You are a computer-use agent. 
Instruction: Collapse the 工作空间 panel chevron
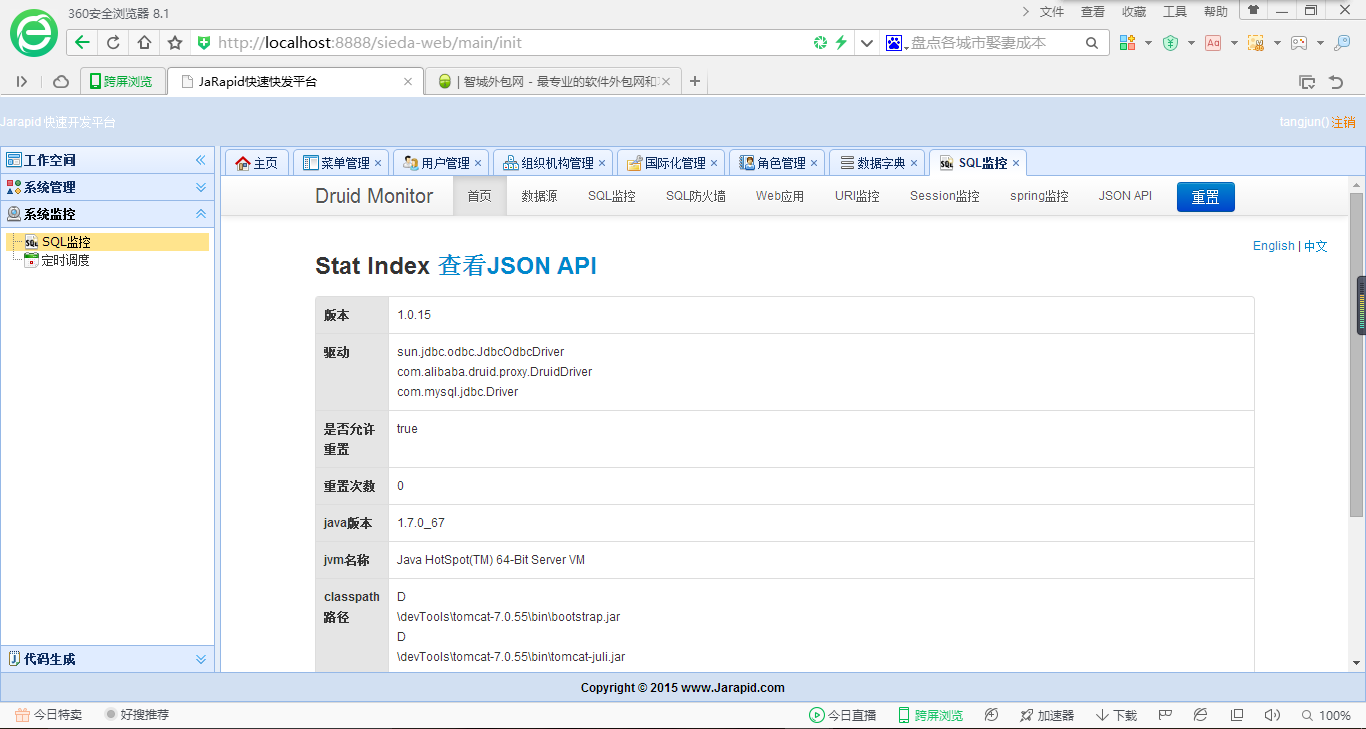[200, 160]
